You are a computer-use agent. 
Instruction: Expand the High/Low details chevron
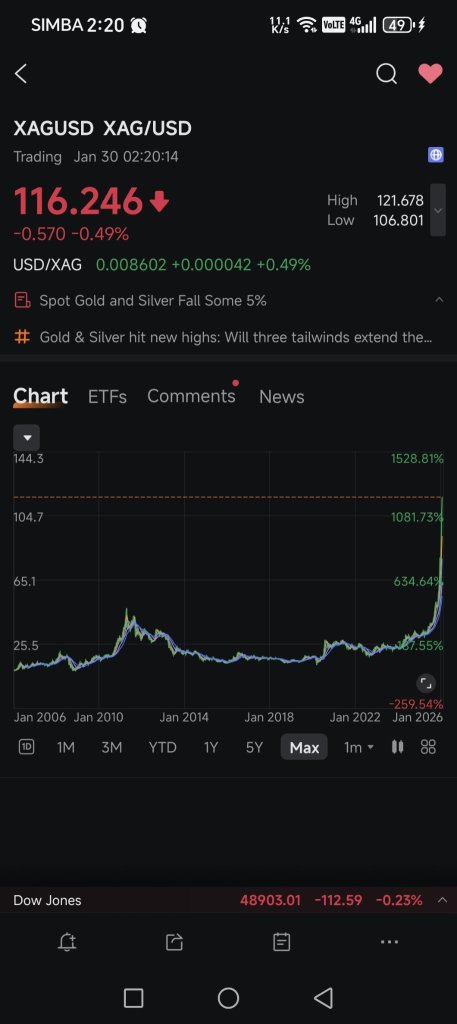438,210
